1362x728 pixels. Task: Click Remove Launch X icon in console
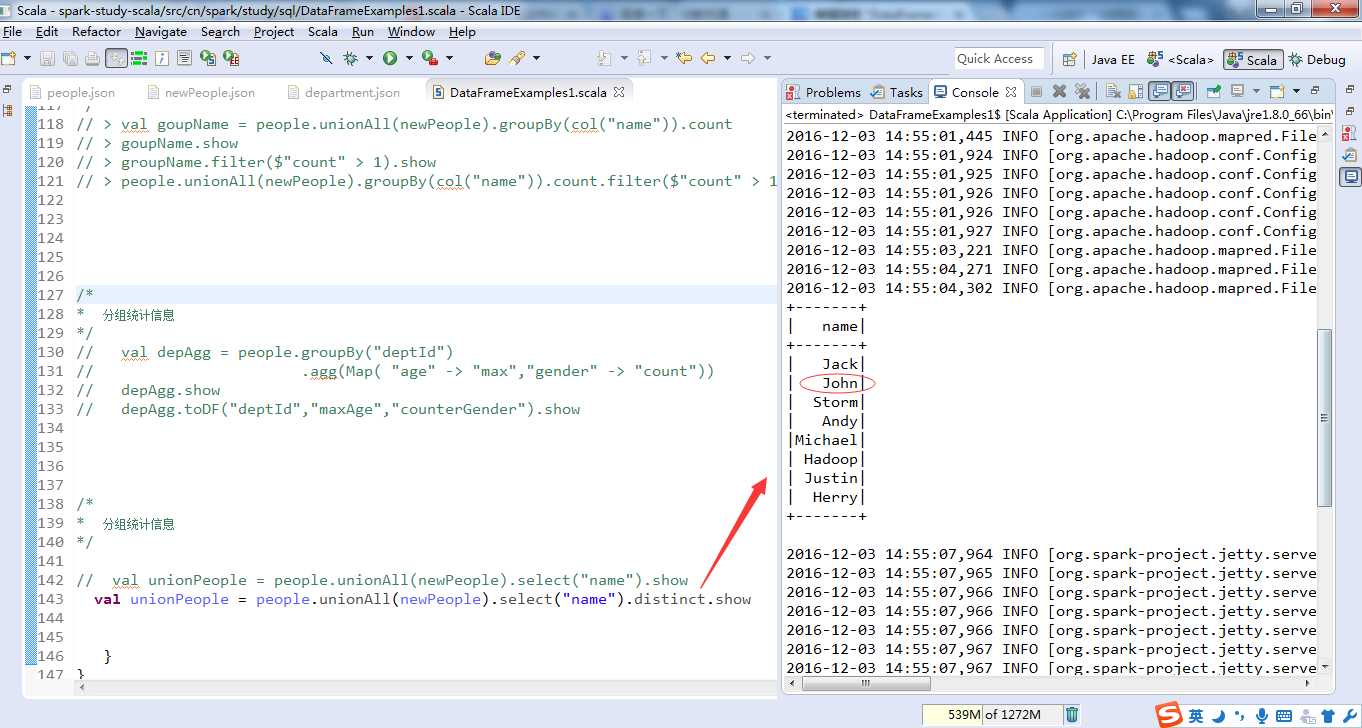[x=1059, y=92]
